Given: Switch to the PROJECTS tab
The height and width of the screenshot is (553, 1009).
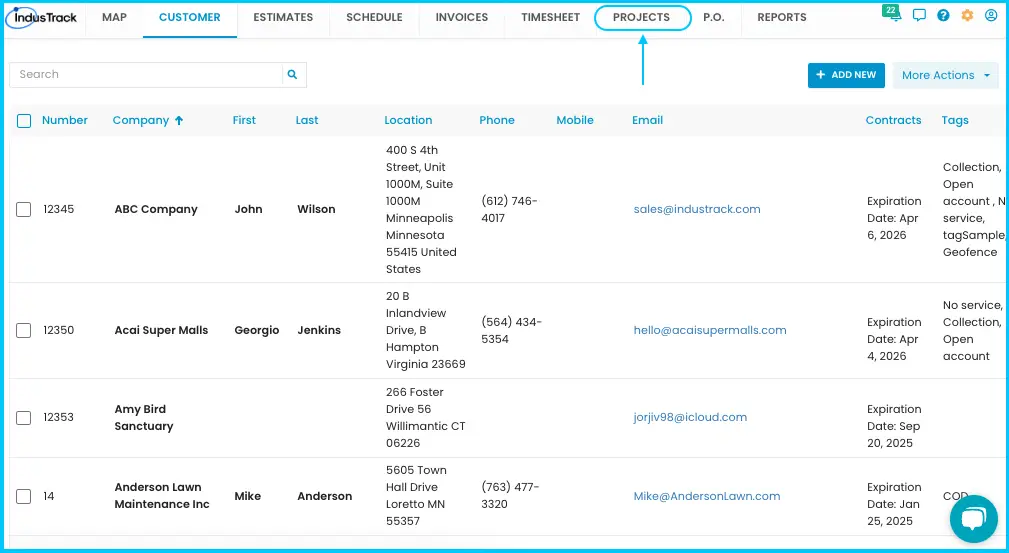Looking at the screenshot, I should point(642,17).
